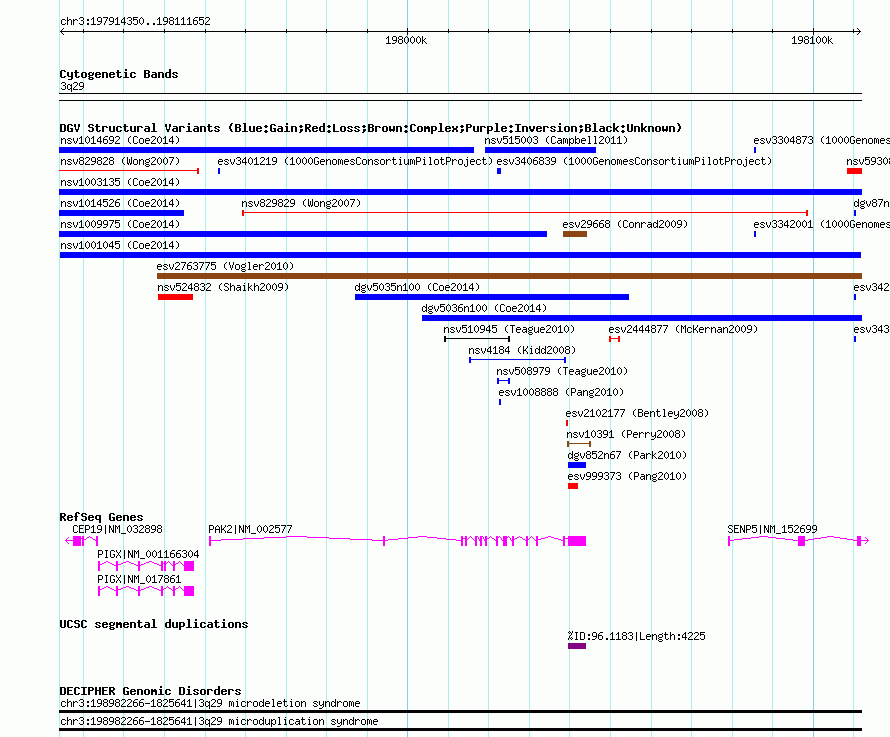Viewport: 890px width, 737px height.
Task: Click nsv10391 (Perry2008) label
Action: click(626, 434)
